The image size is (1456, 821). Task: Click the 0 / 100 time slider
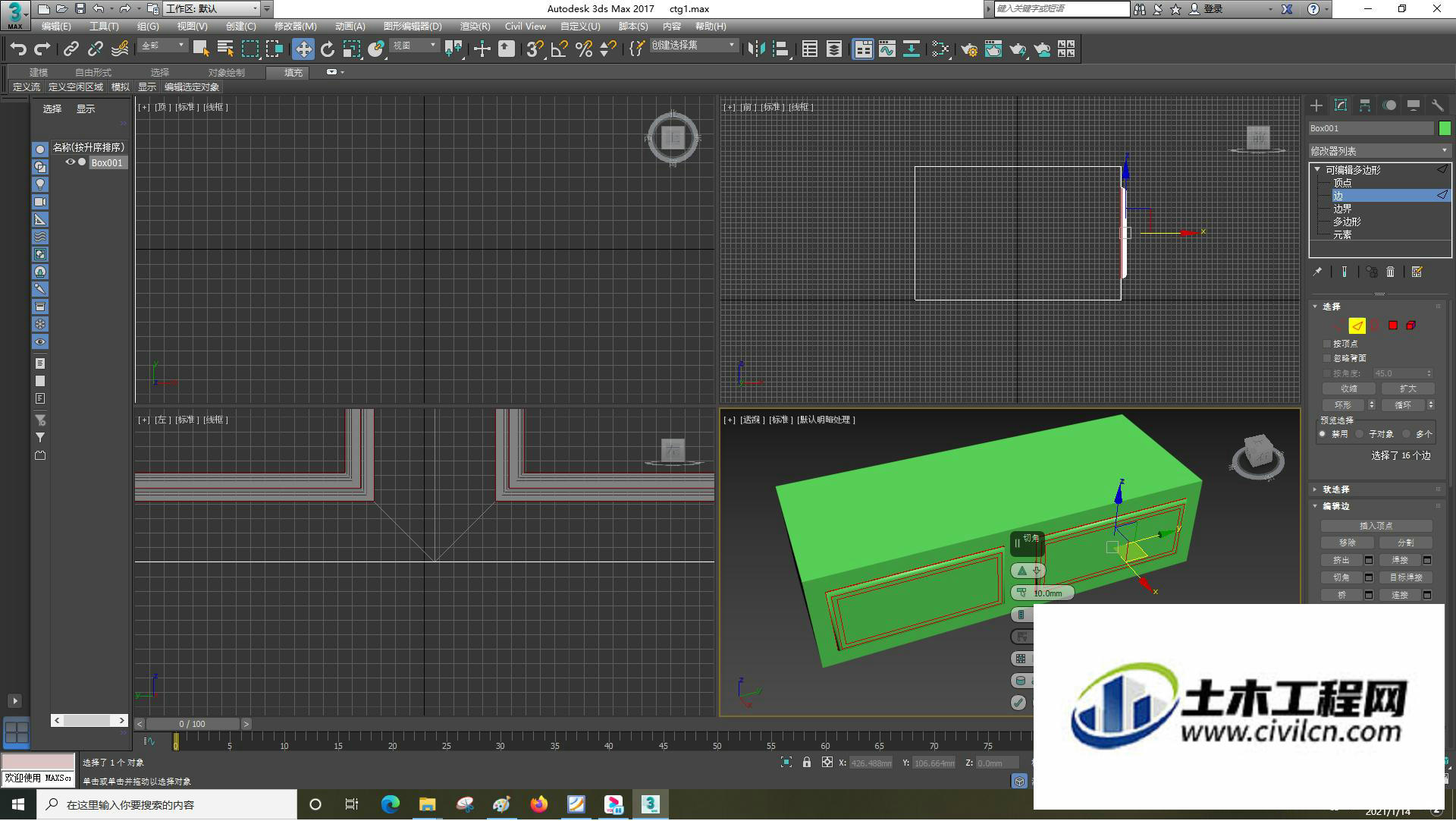tap(193, 725)
